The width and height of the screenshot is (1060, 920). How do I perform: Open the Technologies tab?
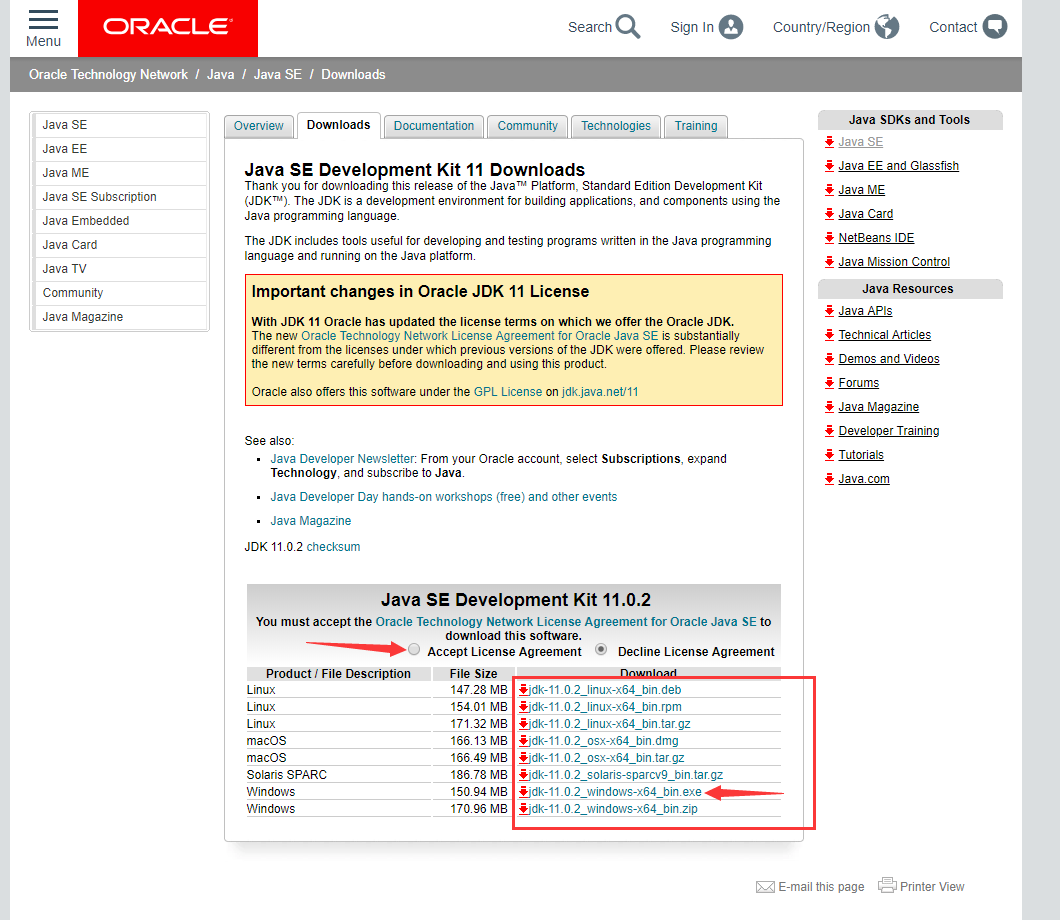pos(616,126)
